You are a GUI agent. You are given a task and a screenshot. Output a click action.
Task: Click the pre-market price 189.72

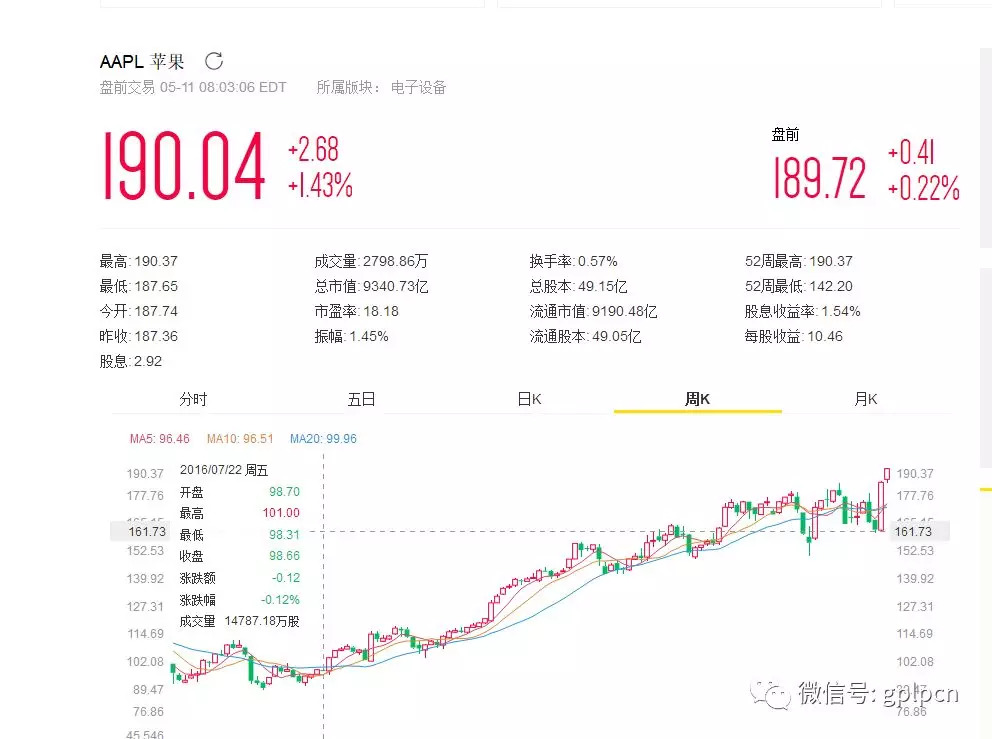click(820, 178)
